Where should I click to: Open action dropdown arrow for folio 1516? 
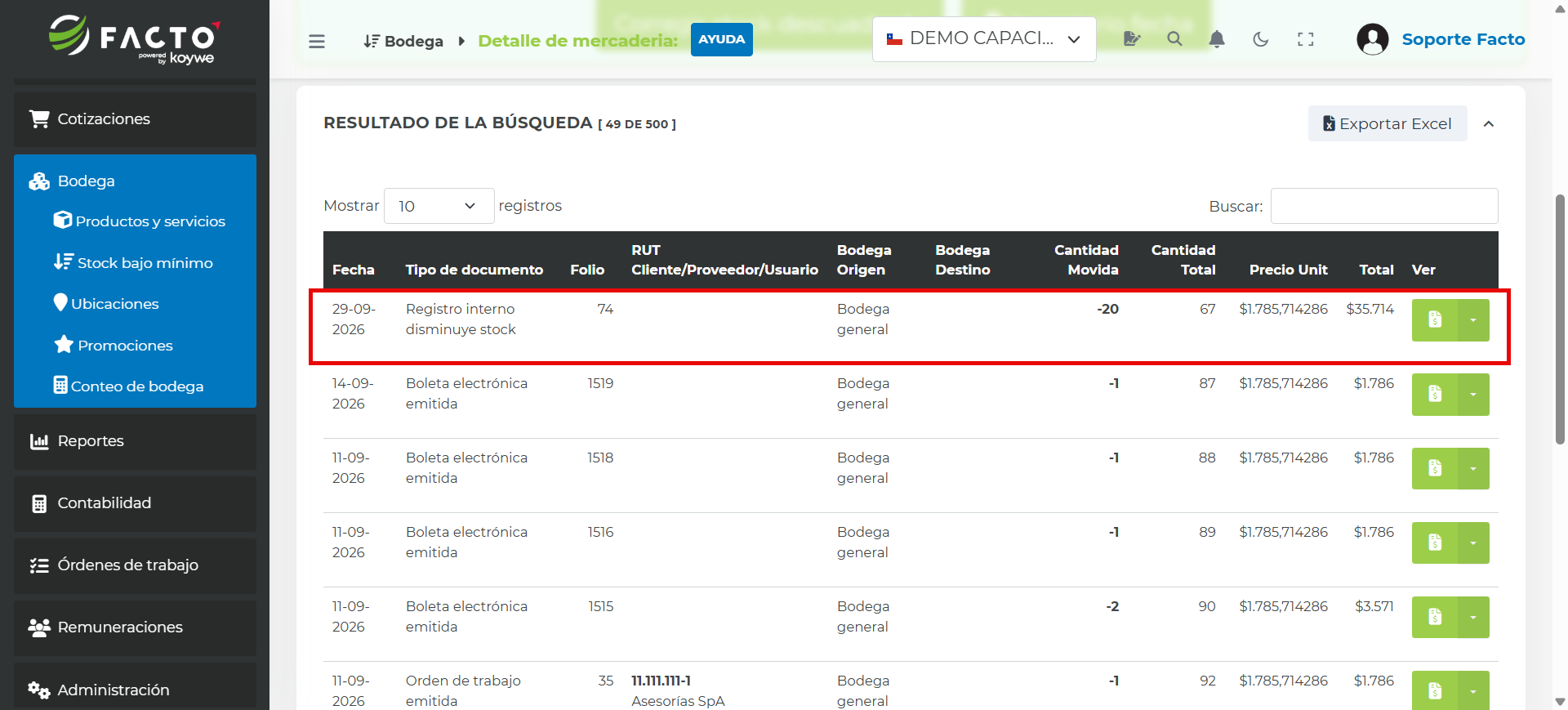tap(1473, 543)
